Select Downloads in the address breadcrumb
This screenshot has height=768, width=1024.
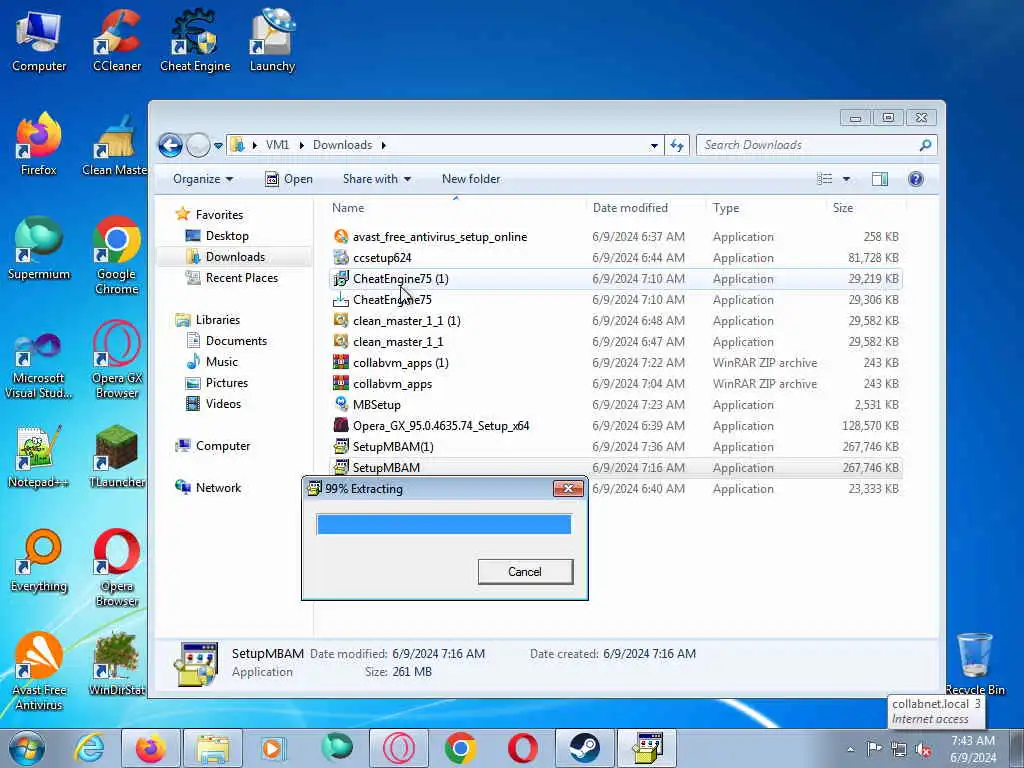[x=342, y=145]
